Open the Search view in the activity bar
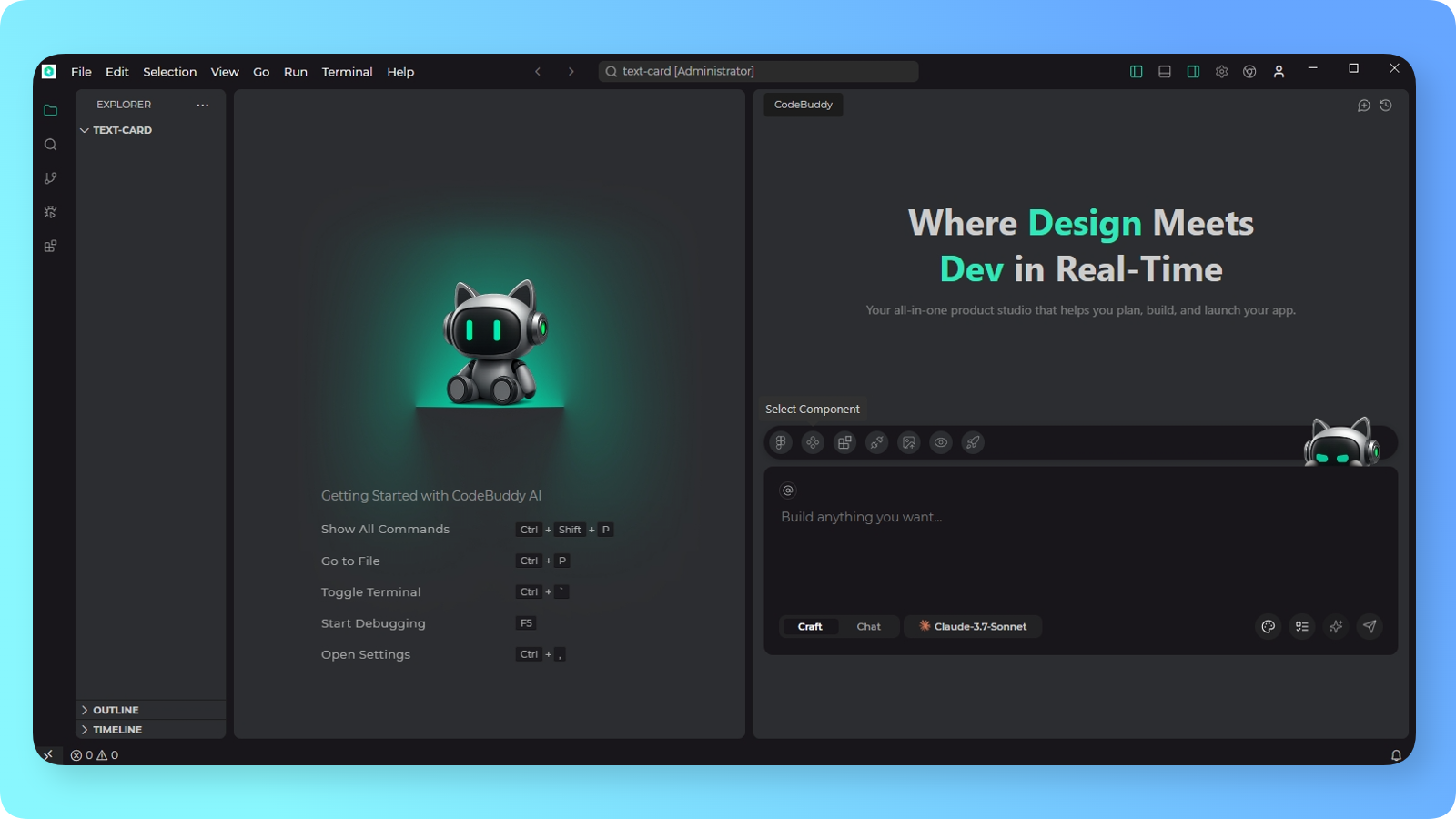Image resolution: width=1456 pixels, height=819 pixels. click(x=50, y=145)
